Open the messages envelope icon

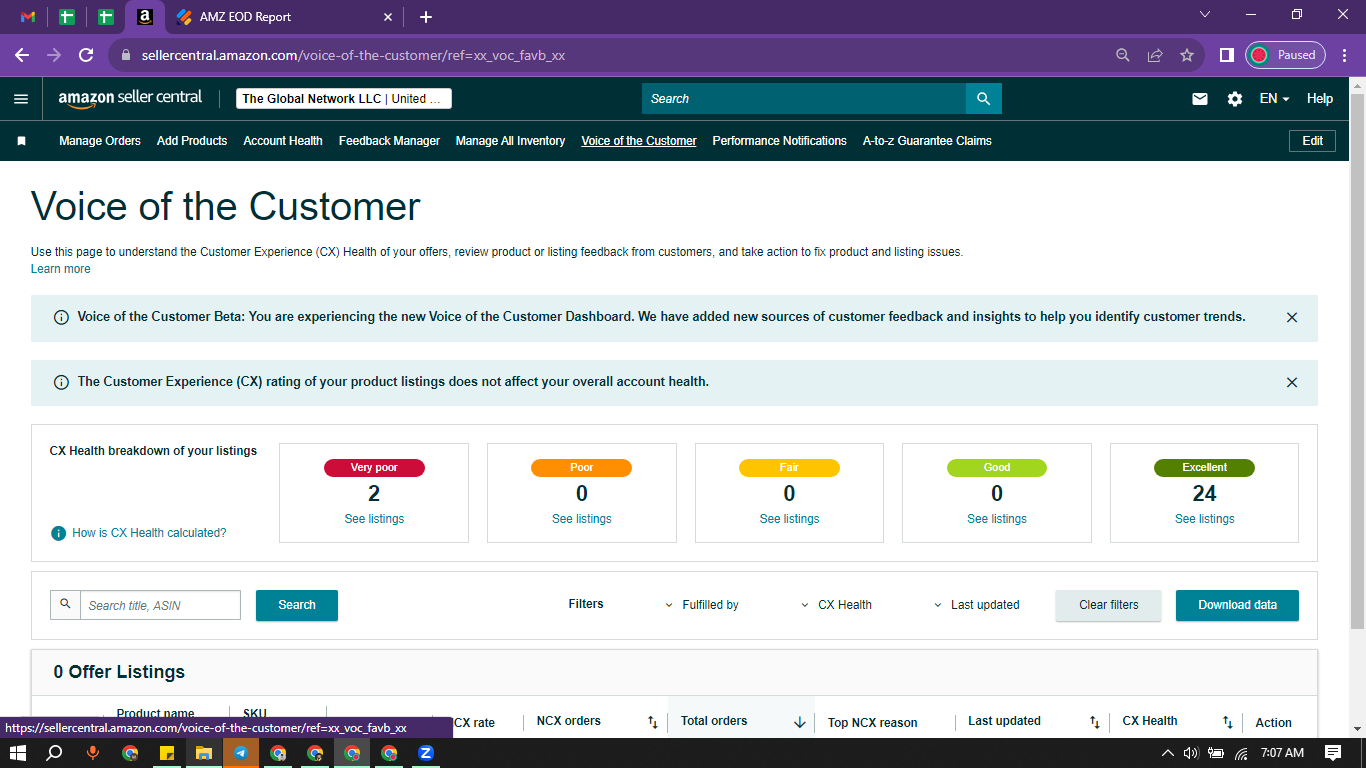(x=1200, y=99)
